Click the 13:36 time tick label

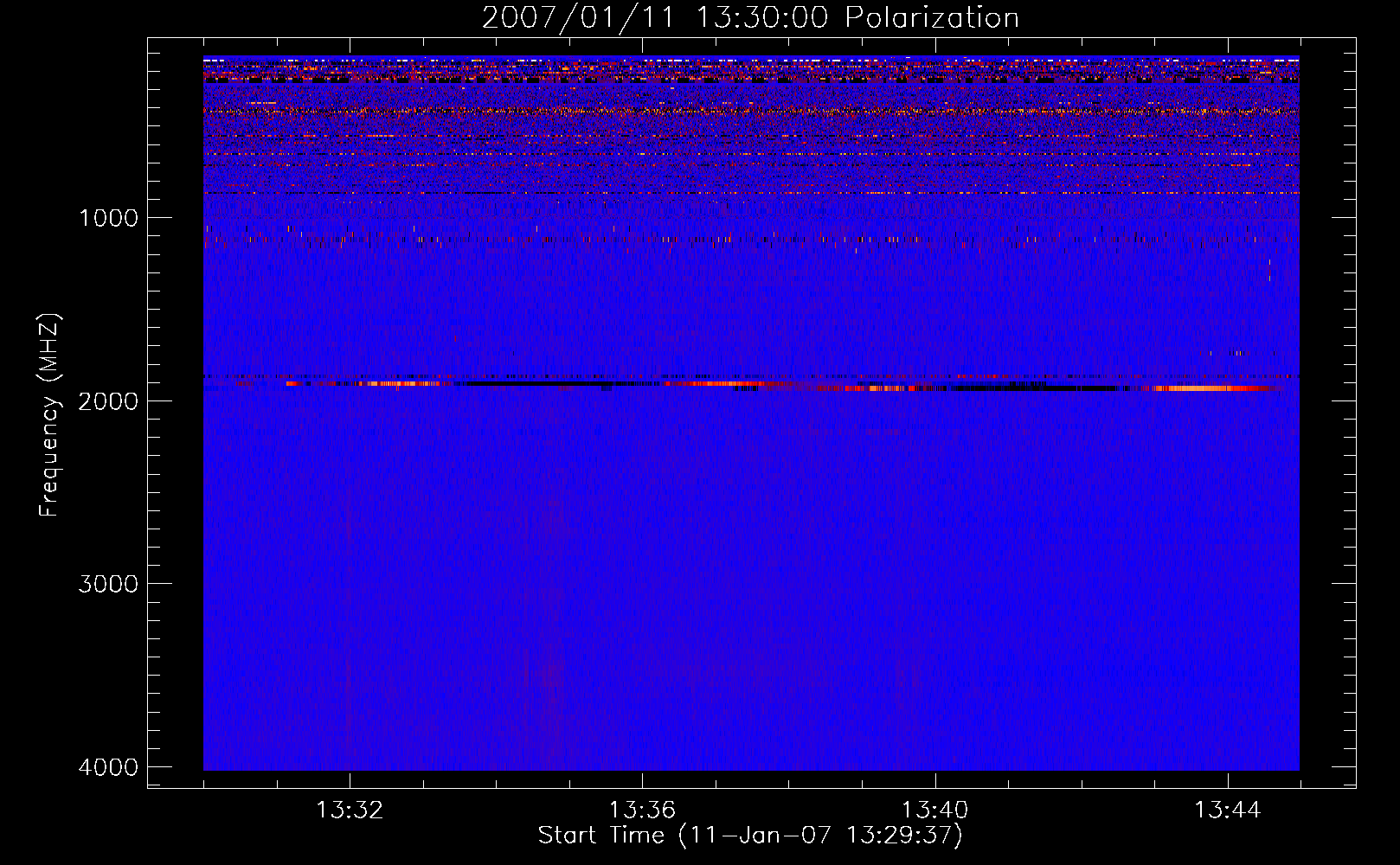(x=642, y=811)
